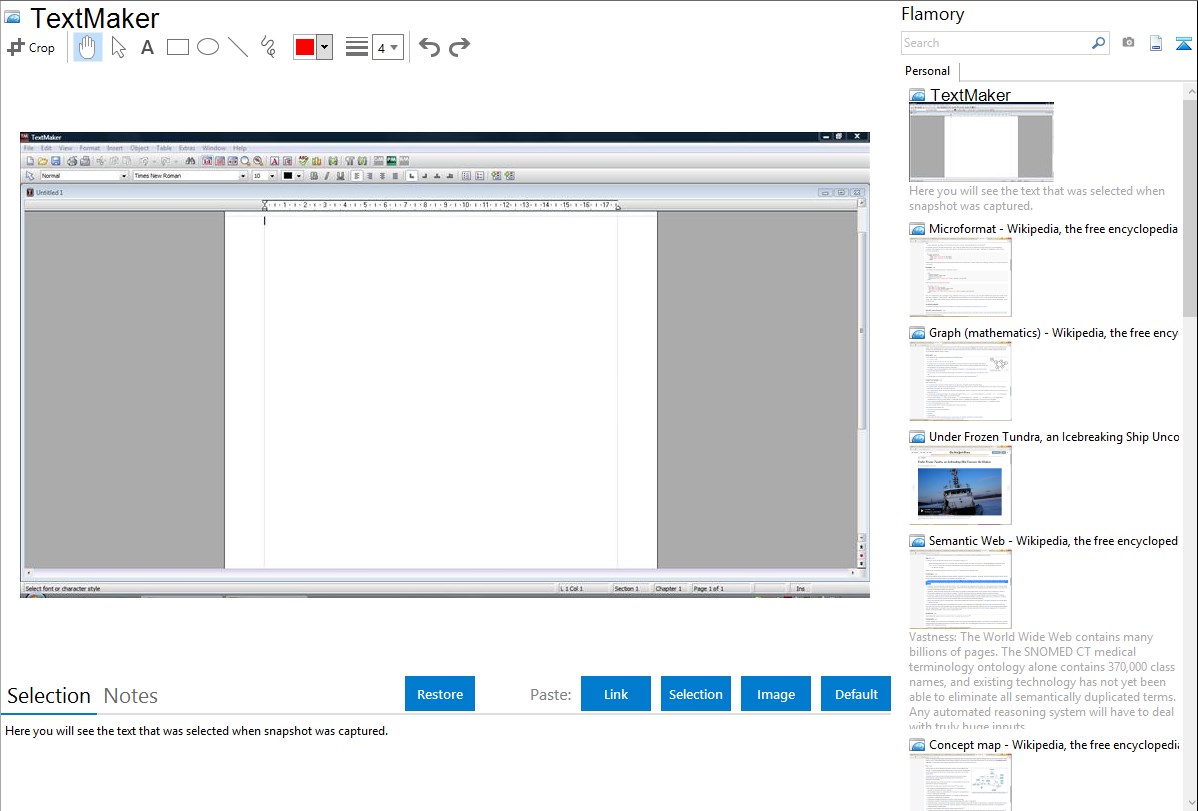Paste the Selection
Screen dimensions: 1198x811
(x=696, y=694)
